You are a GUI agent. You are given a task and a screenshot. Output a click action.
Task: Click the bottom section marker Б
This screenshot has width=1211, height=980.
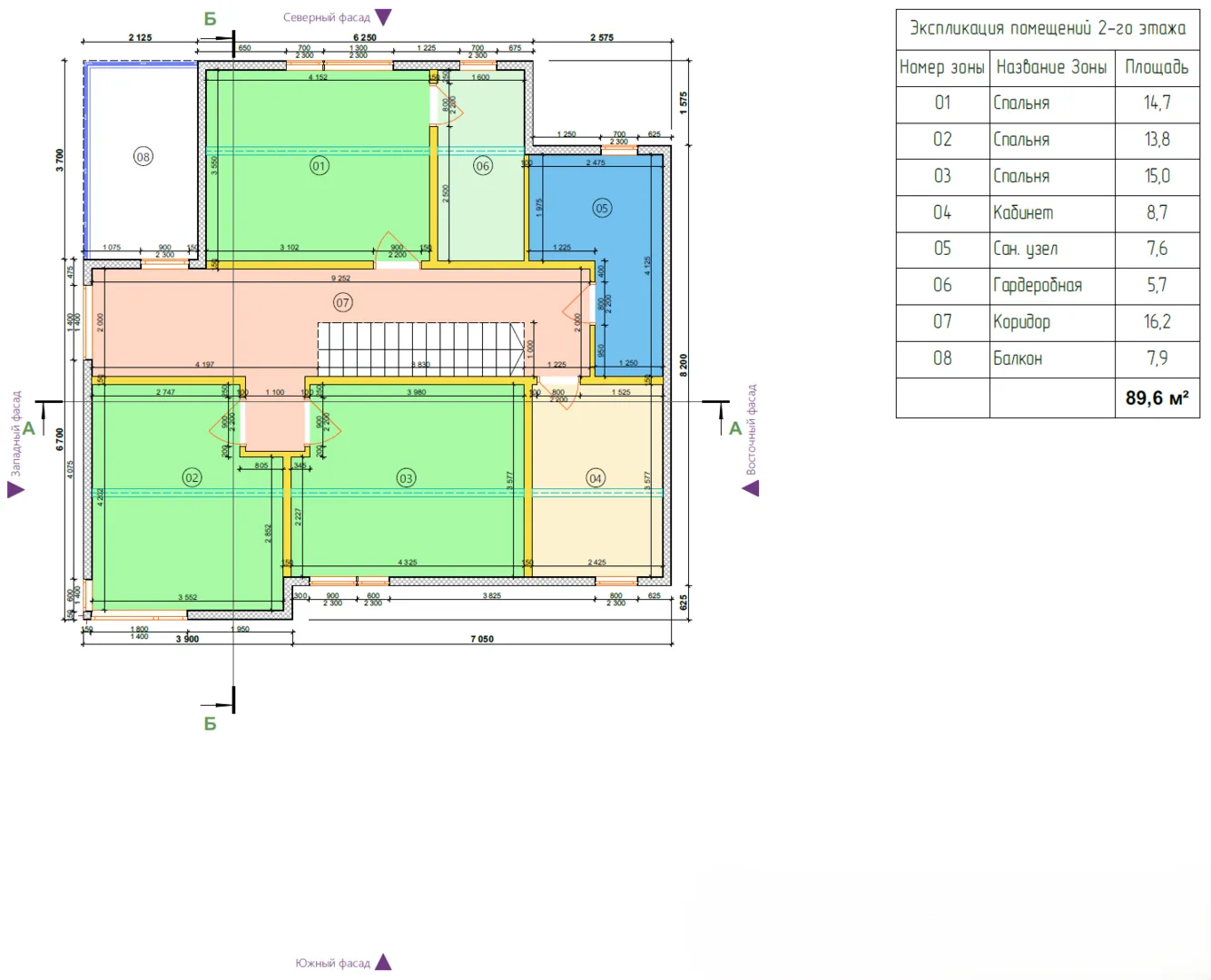[211, 723]
